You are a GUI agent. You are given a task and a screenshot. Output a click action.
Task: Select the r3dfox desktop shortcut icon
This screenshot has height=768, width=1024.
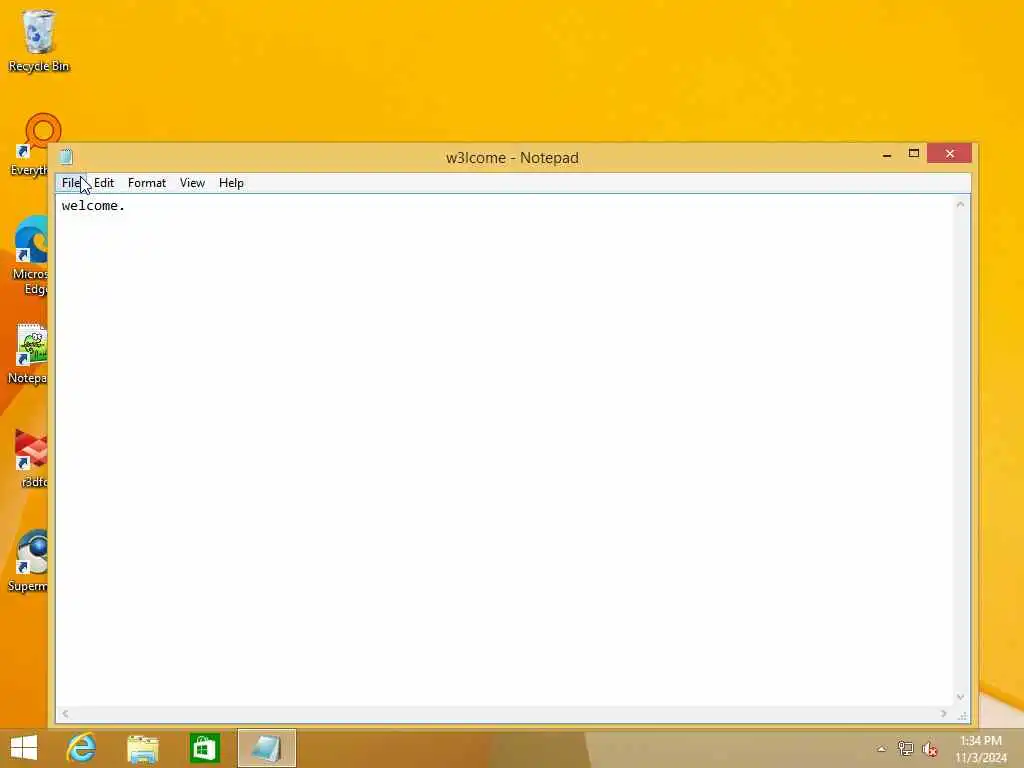[31, 457]
